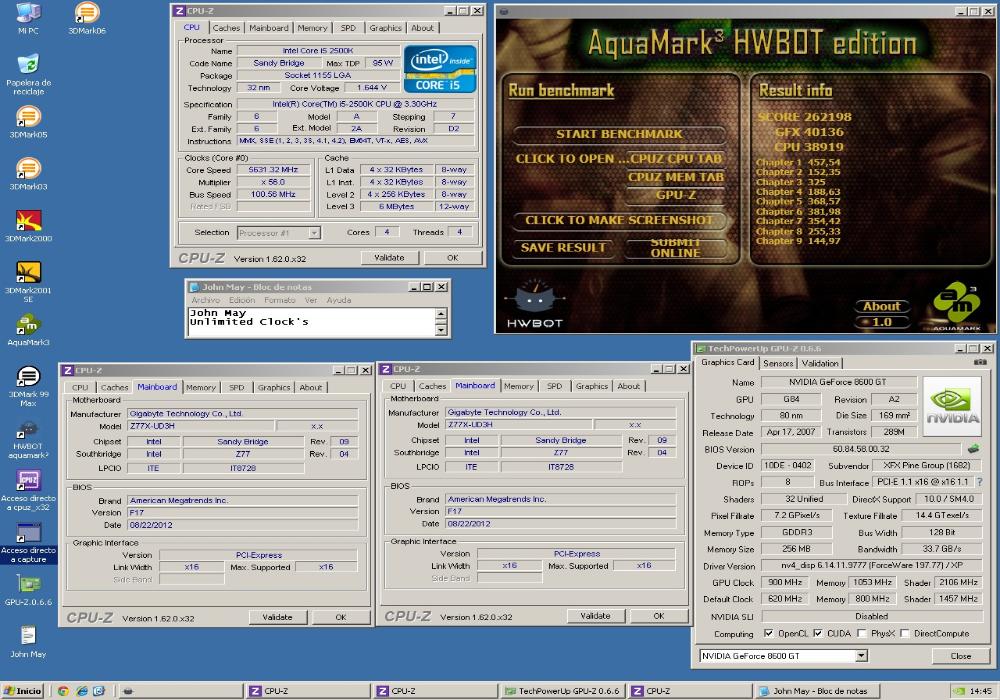Screen dimensions: 1000x700
Task: Click the Bus Interface question mark icon
Action: [x=980, y=482]
